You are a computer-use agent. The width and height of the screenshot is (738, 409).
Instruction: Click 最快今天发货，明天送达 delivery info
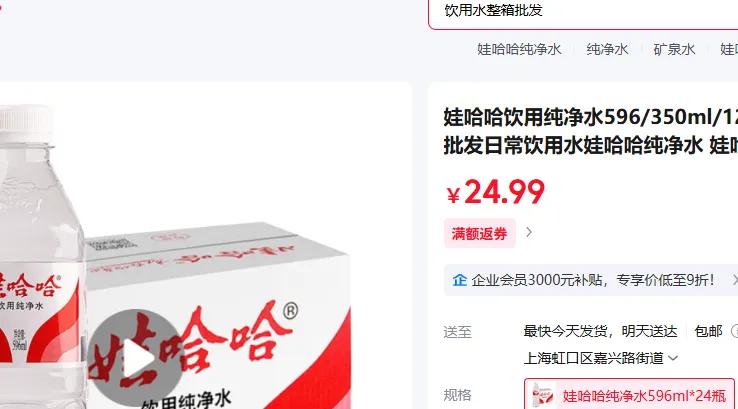tap(601, 331)
